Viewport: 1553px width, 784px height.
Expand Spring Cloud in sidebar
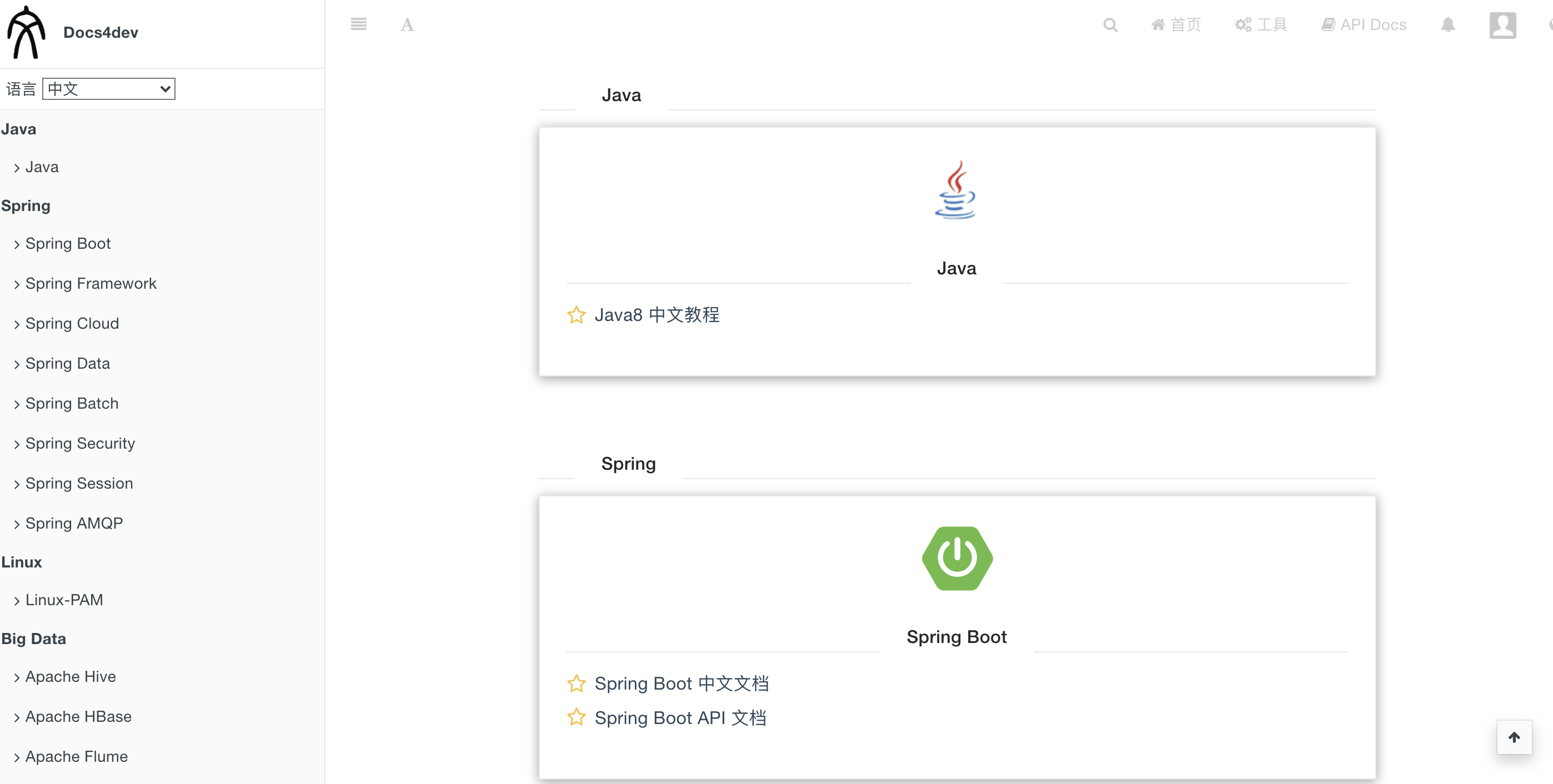(x=66, y=324)
